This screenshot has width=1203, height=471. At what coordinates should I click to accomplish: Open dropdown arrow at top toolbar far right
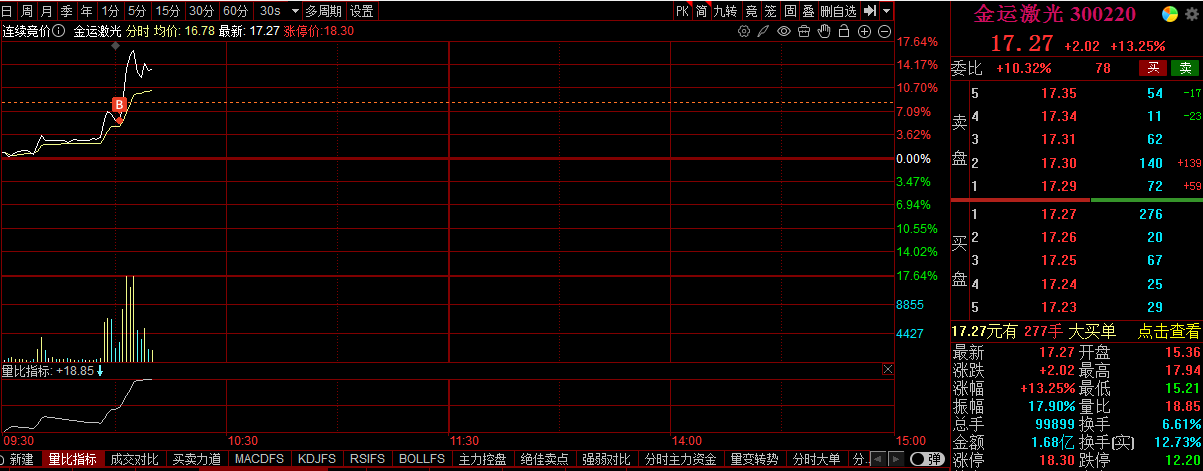point(887,11)
